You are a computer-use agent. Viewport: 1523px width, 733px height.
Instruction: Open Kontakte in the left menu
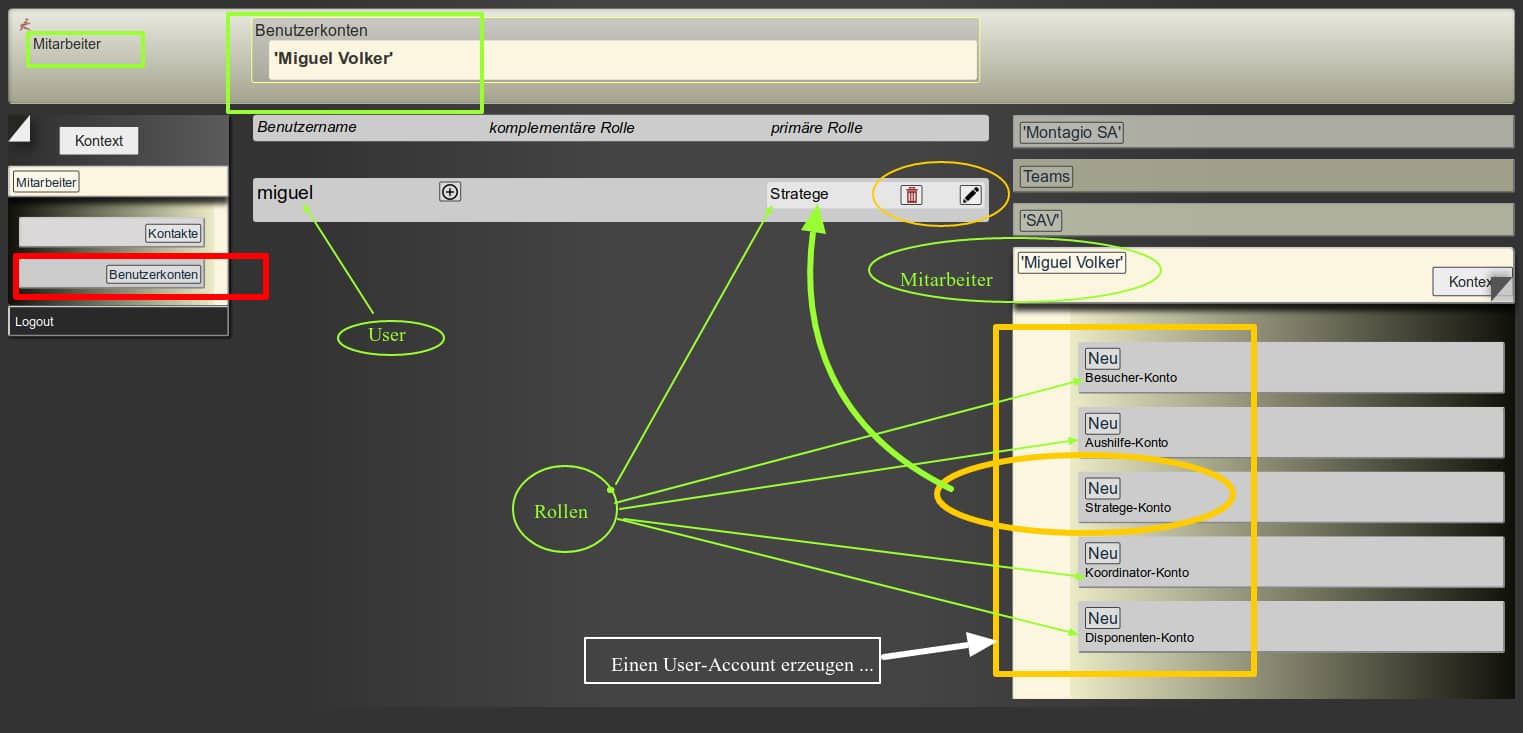pyautogui.click(x=174, y=233)
